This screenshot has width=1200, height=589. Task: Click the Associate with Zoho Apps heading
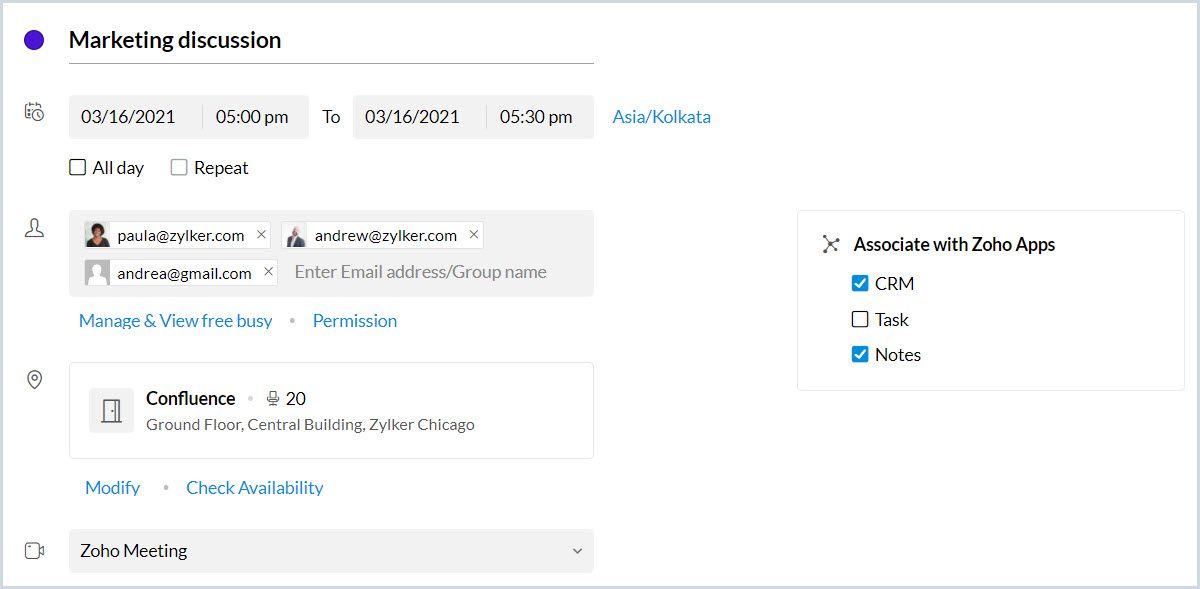tap(954, 244)
